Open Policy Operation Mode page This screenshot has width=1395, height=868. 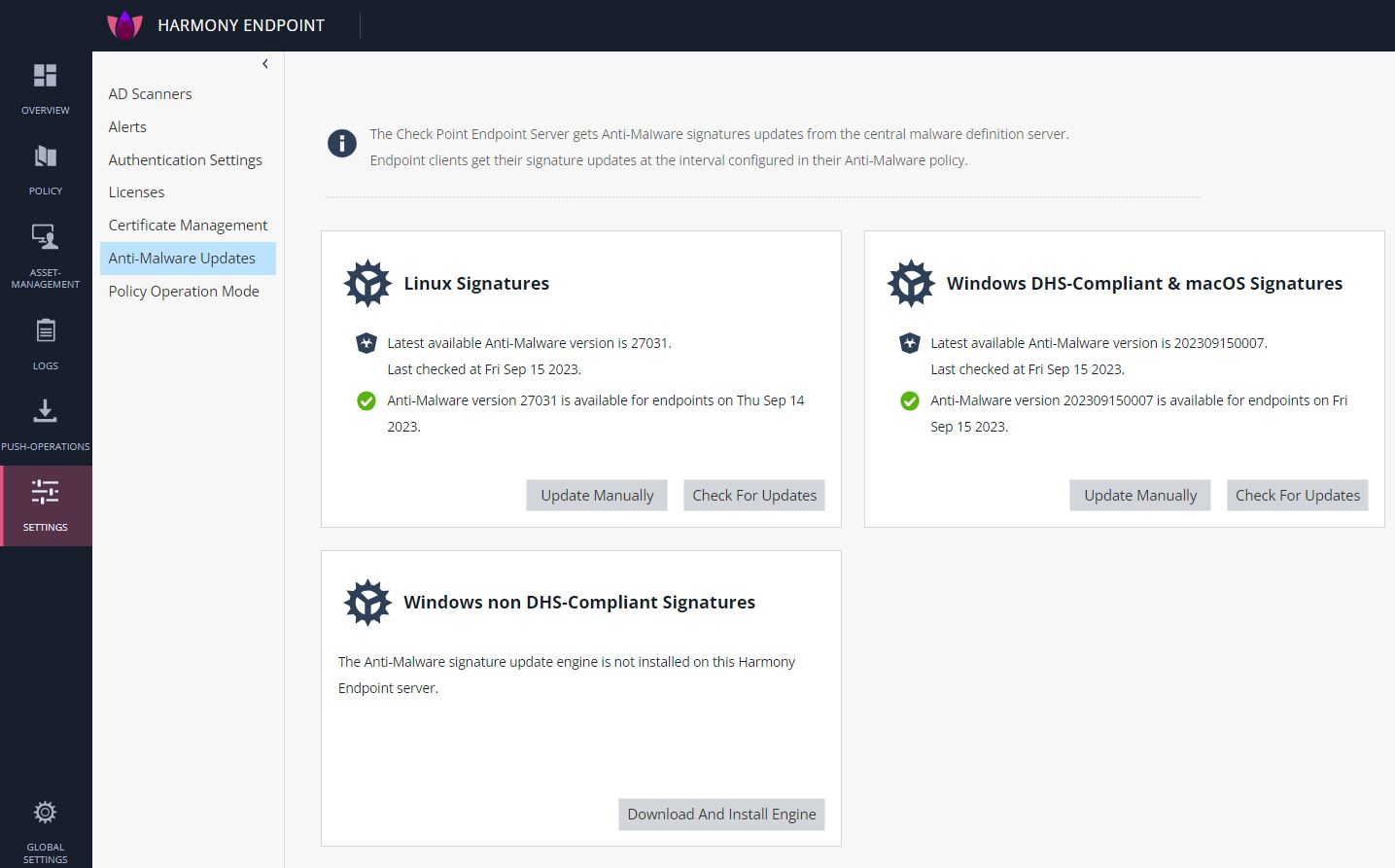(x=184, y=292)
